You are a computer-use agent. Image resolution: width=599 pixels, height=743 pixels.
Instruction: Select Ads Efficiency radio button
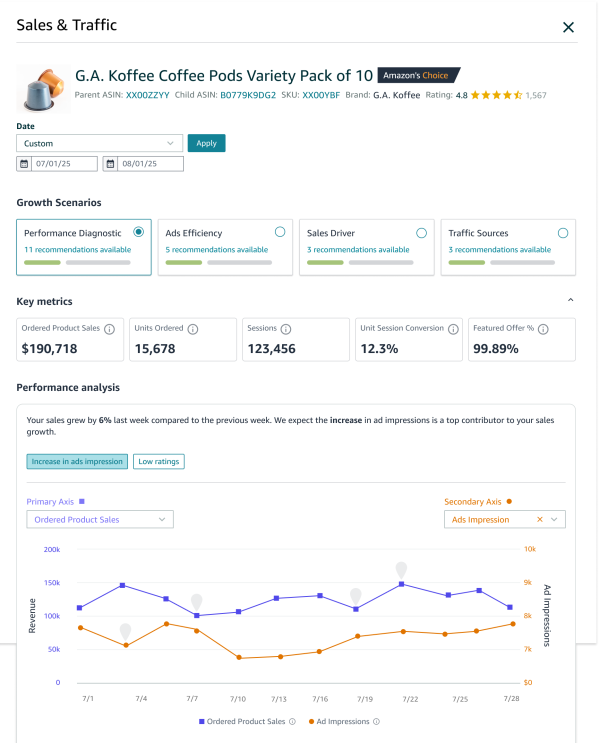(280, 232)
